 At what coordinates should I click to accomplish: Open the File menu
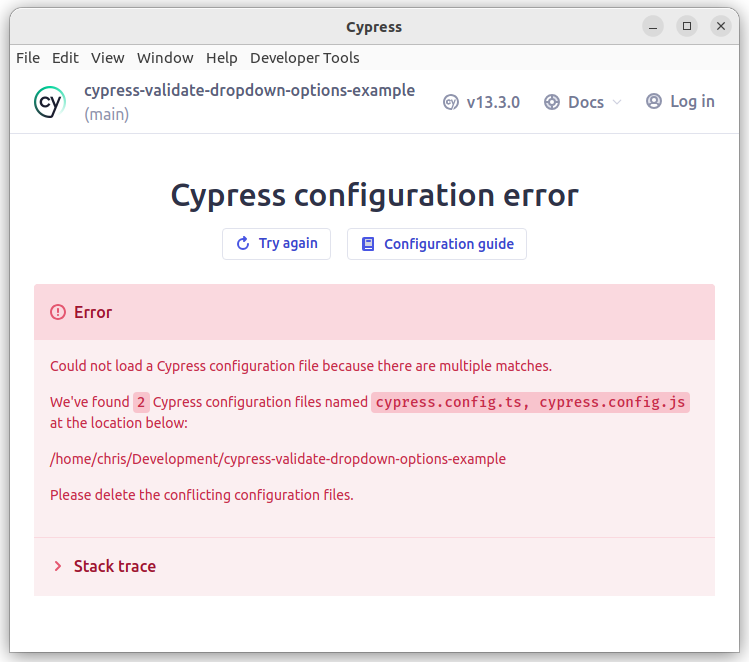[x=28, y=58]
